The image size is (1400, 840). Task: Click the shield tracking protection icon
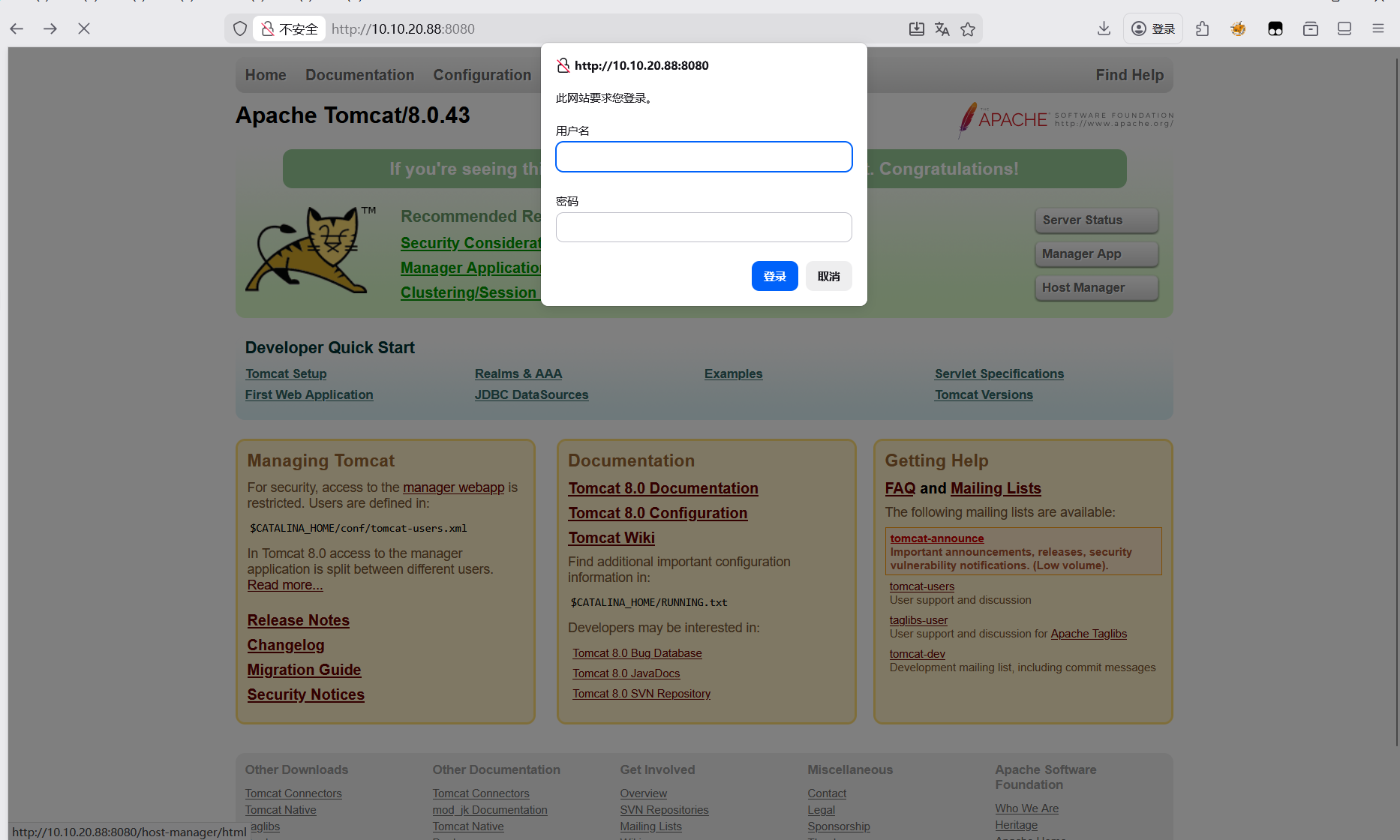[x=240, y=28]
